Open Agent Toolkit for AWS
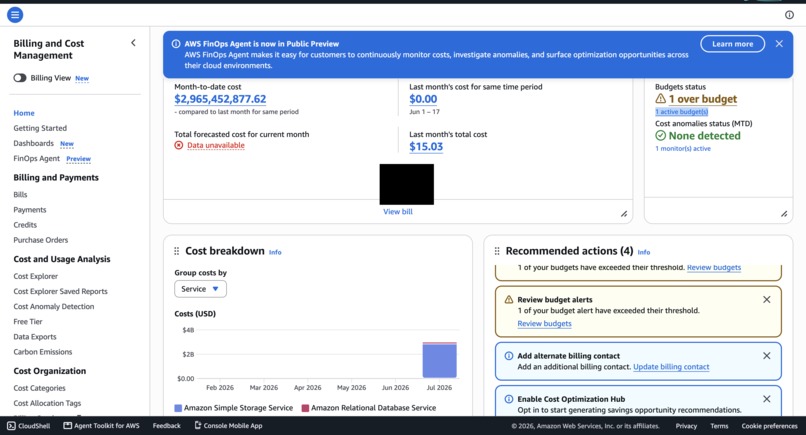 [101, 426]
